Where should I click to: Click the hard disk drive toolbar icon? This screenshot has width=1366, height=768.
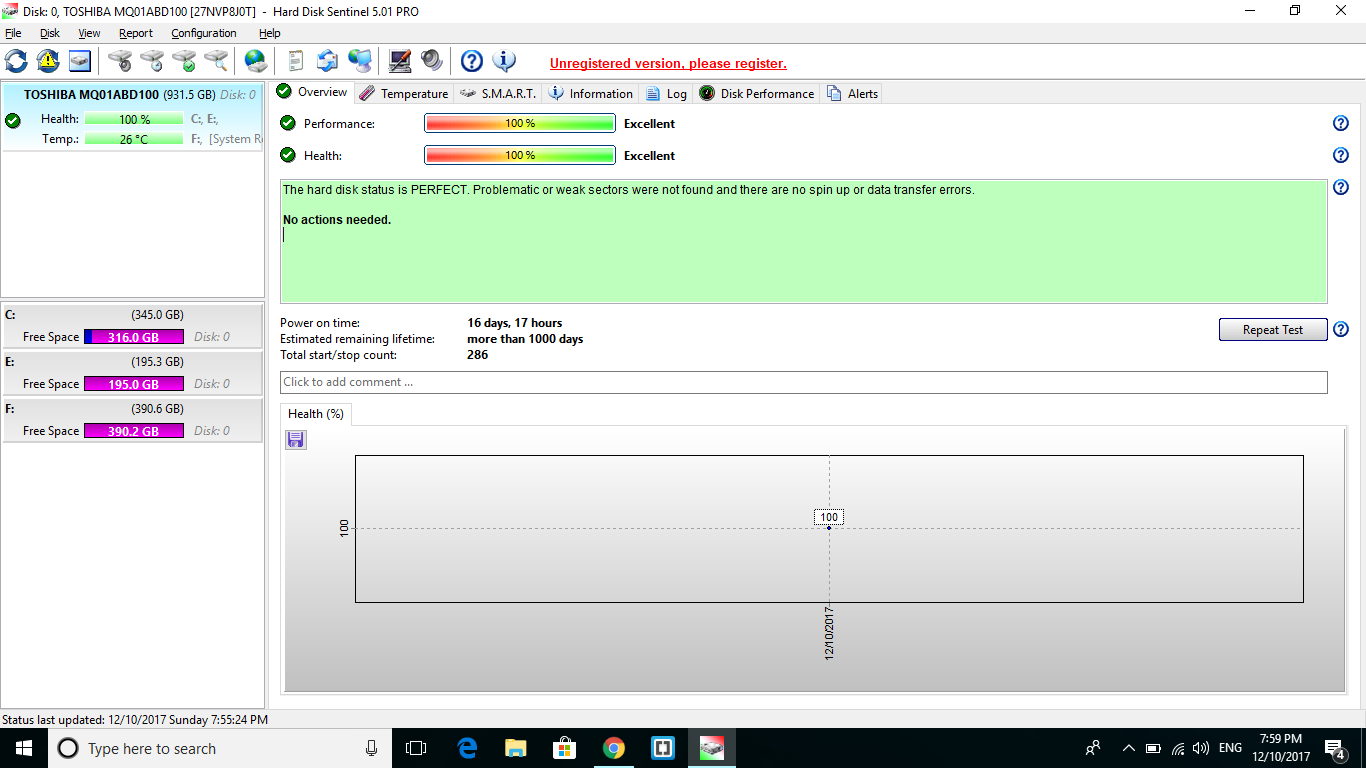[80, 61]
